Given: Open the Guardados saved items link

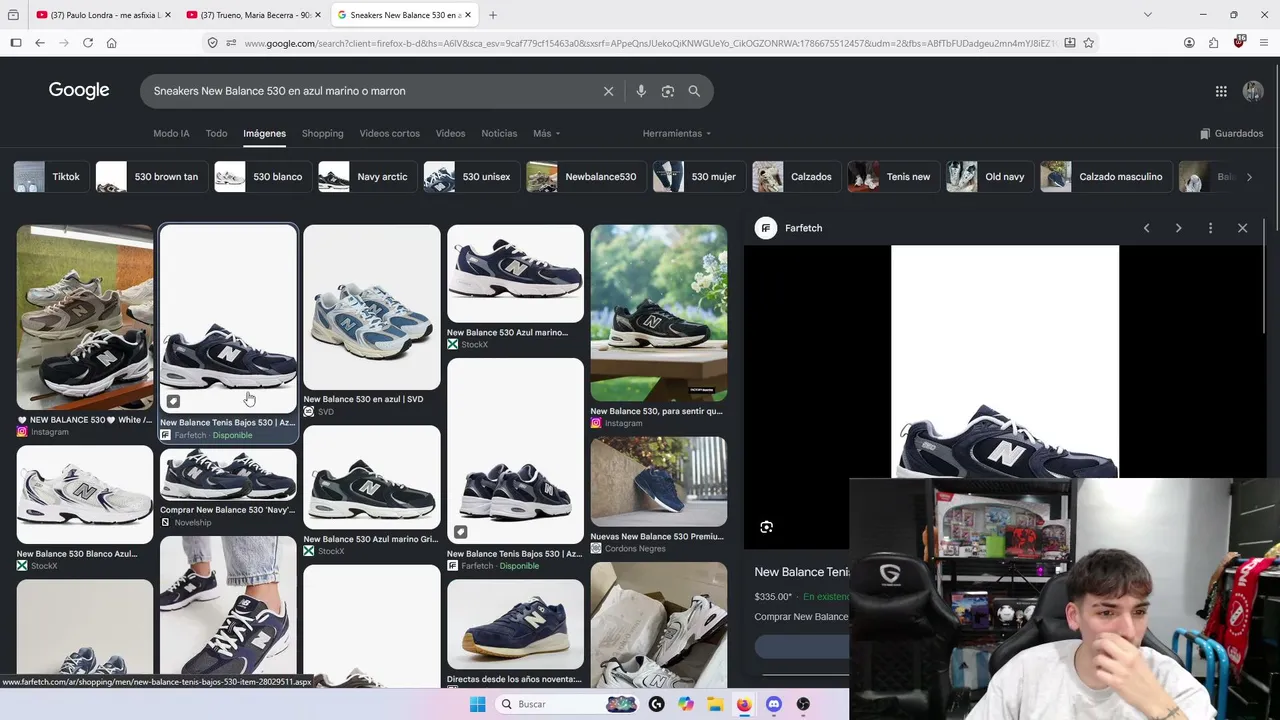Looking at the screenshot, I should point(1232,133).
